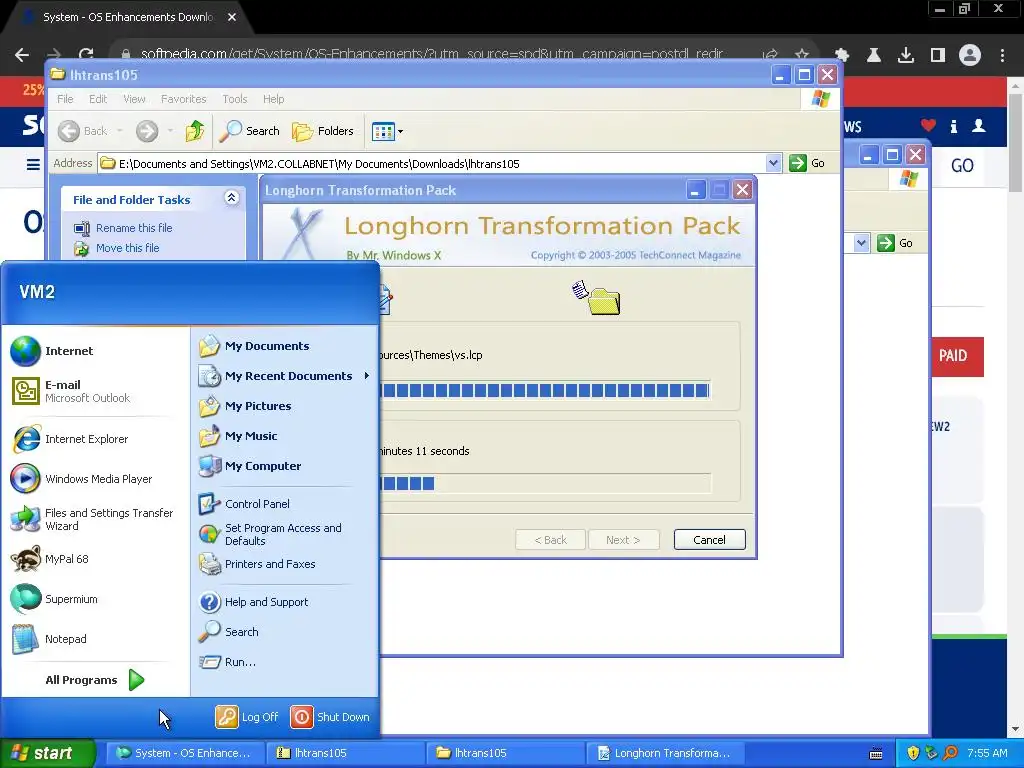Bookmark the page with the star icon
The height and width of the screenshot is (768, 1024).
coord(802,55)
